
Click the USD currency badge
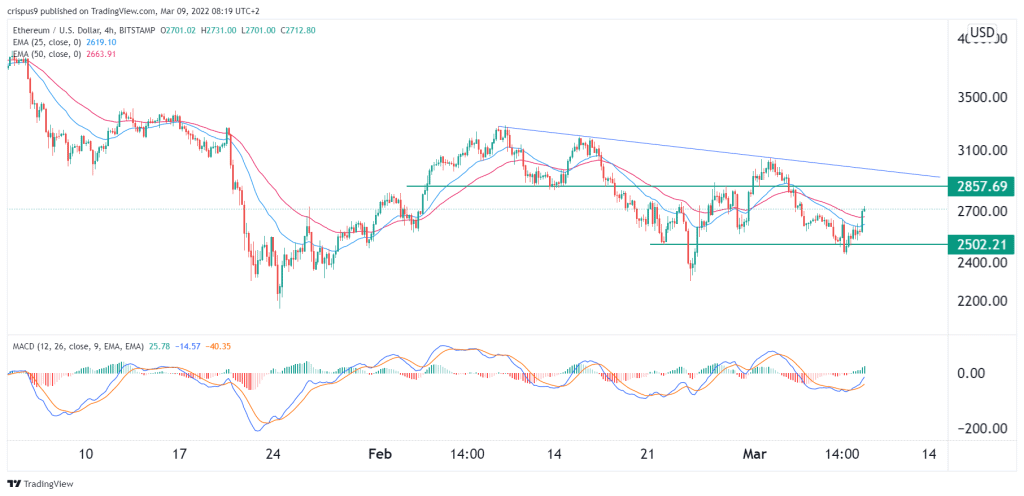982,33
